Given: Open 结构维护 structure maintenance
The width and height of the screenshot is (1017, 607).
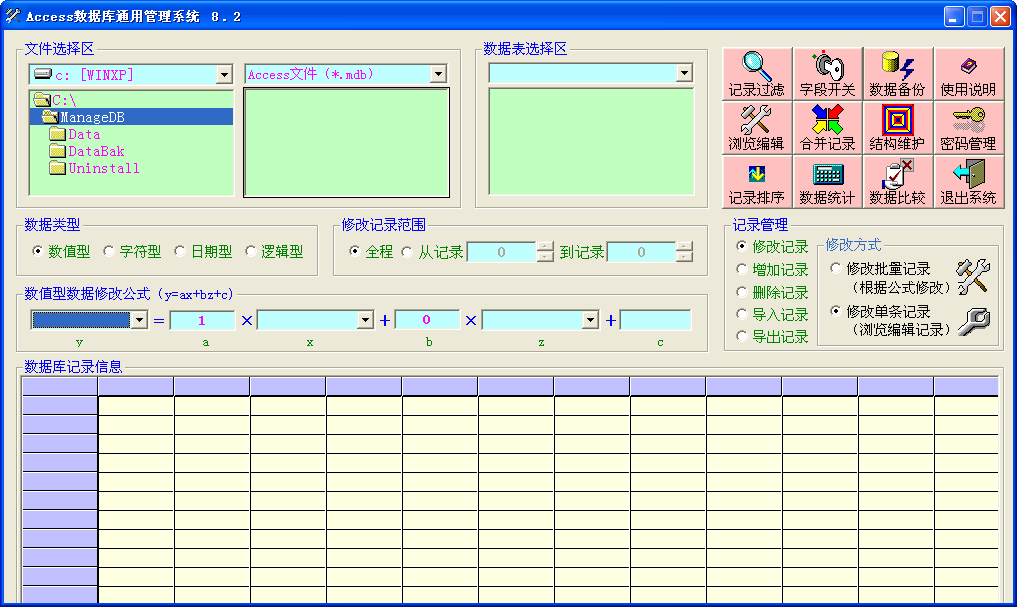Looking at the screenshot, I should (898, 128).
